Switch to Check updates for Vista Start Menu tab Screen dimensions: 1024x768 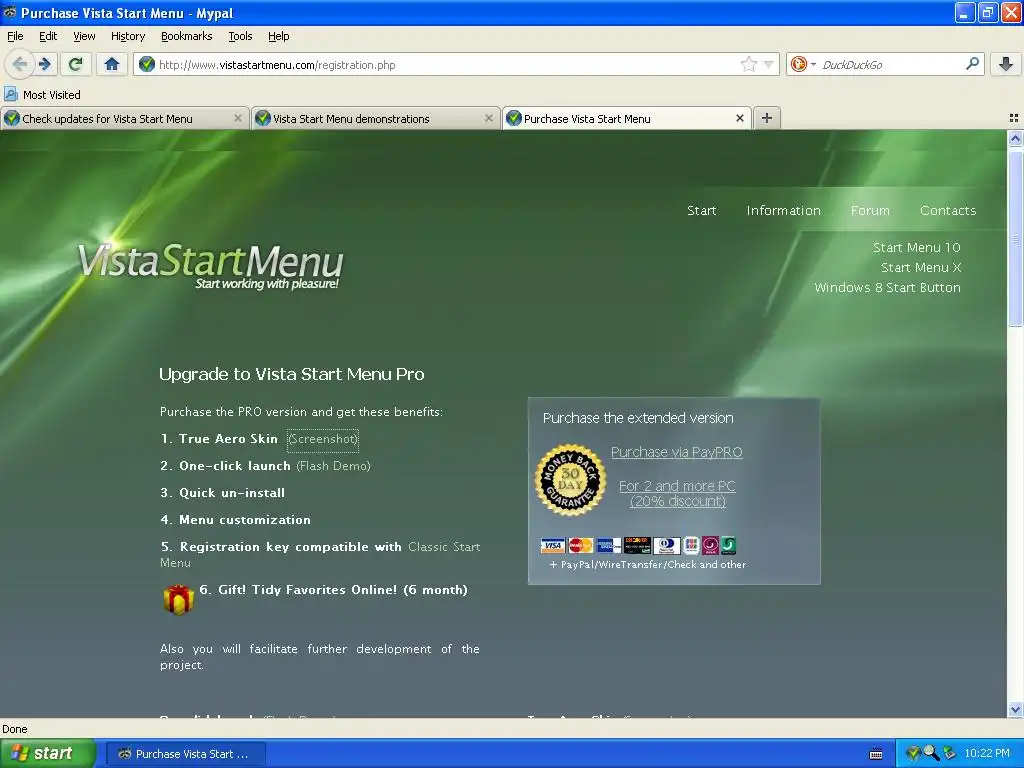click(x=124, y=118)
